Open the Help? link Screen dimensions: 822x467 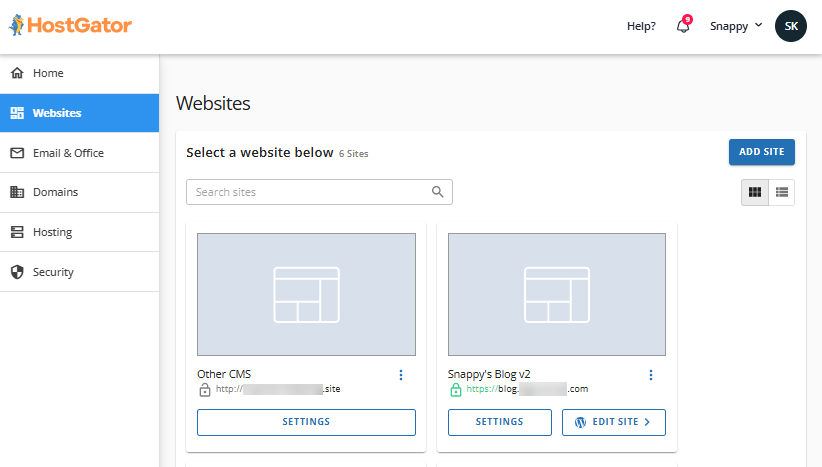[641, 26]
